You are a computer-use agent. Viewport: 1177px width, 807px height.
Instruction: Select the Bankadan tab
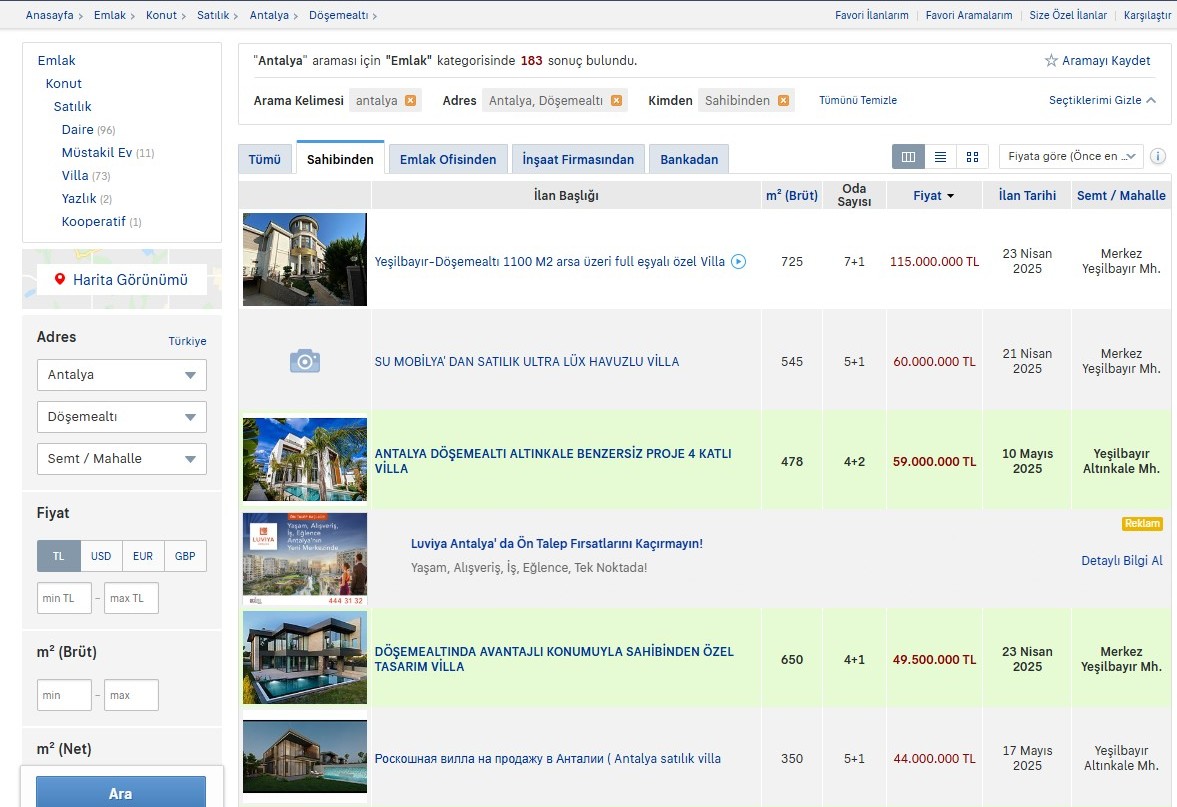(x=689, y=159)
